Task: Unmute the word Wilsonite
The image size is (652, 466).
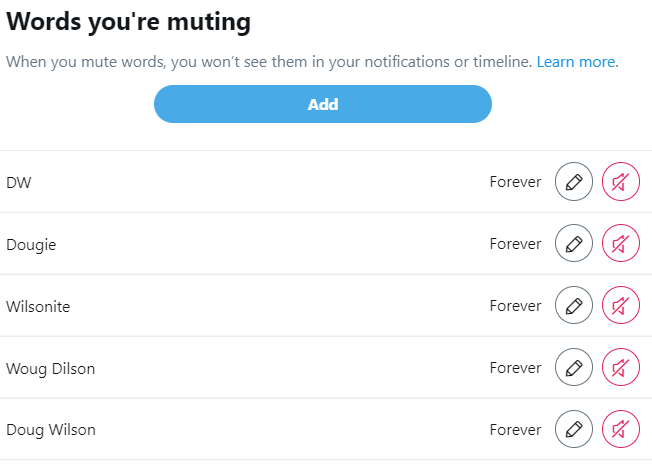Action: [621, 305]
